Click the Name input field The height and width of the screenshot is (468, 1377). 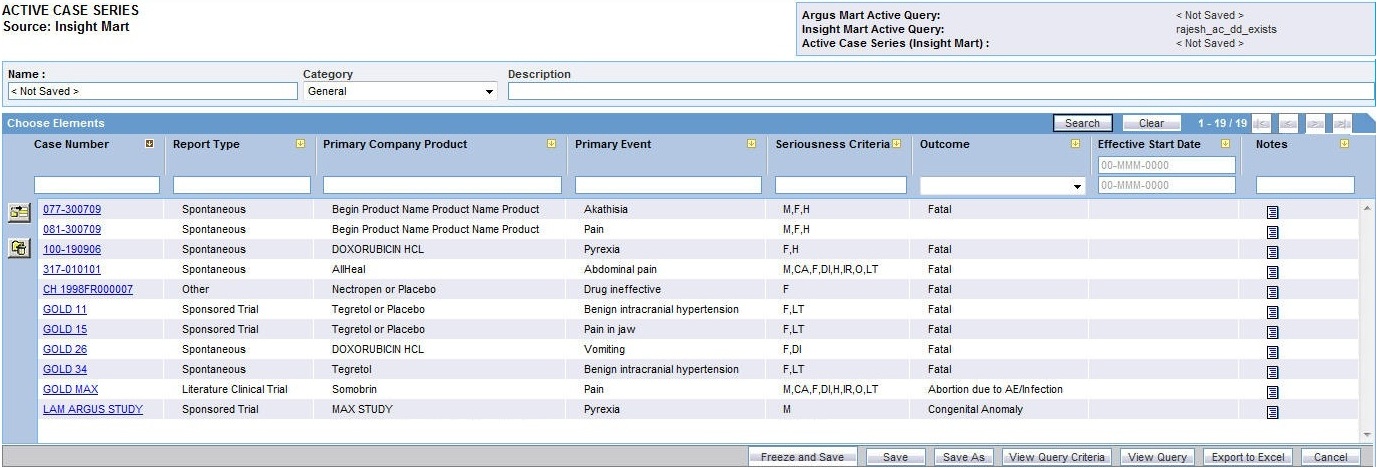tap(152, 91)
